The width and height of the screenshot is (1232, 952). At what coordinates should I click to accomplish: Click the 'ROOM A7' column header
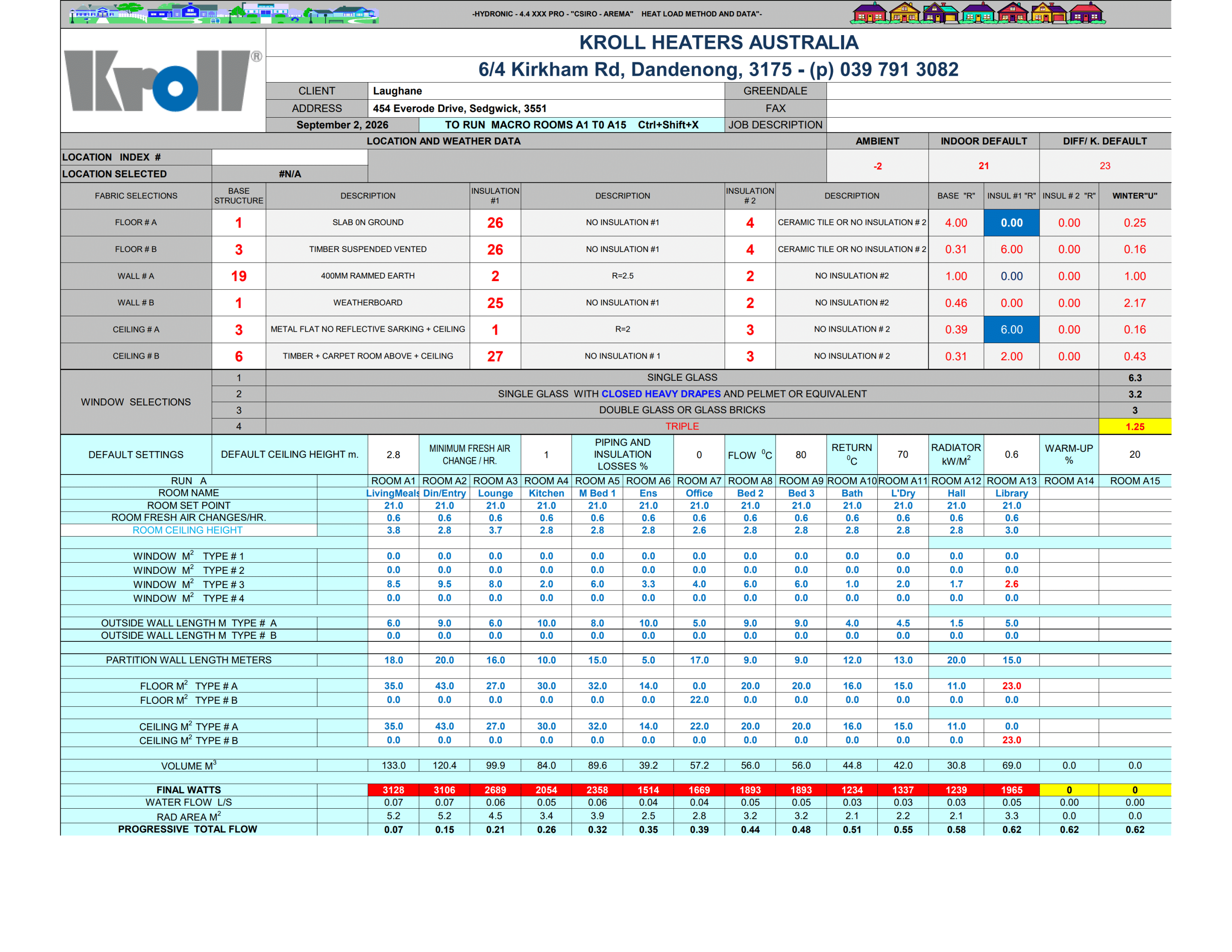[699, 481]
